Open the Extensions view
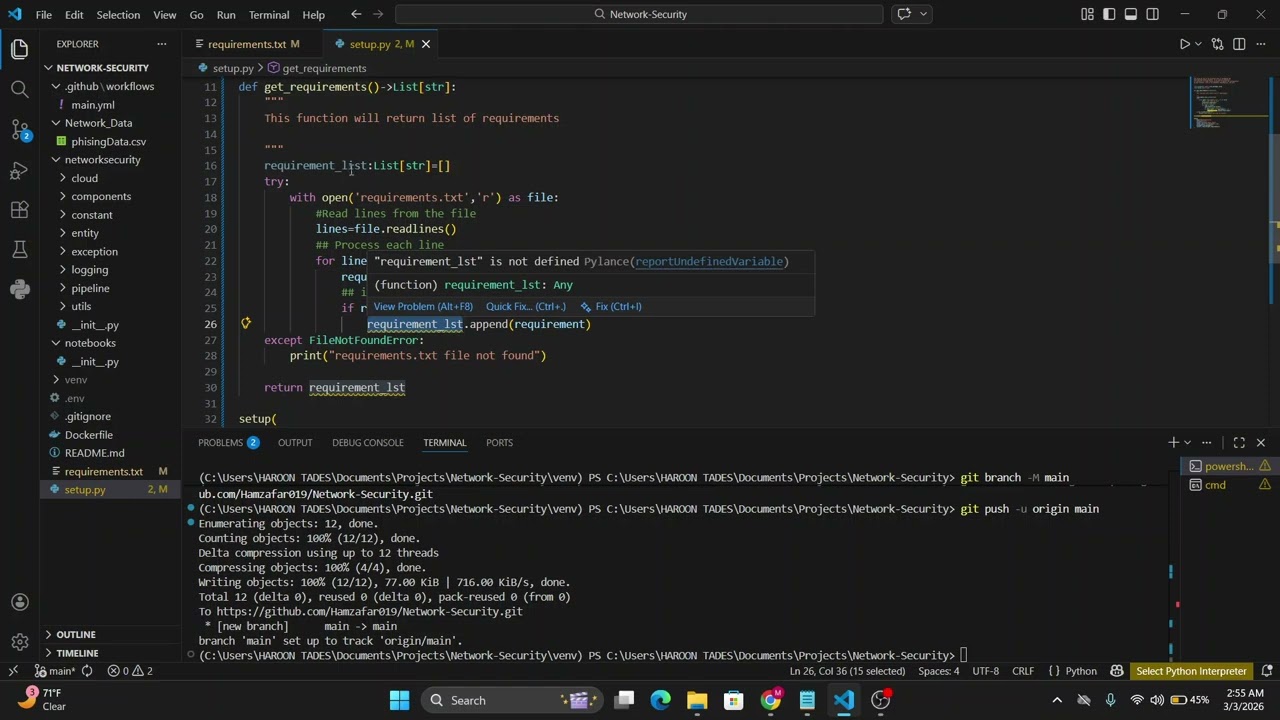This screenshot has width=1280, height=720. pos(19,210)
